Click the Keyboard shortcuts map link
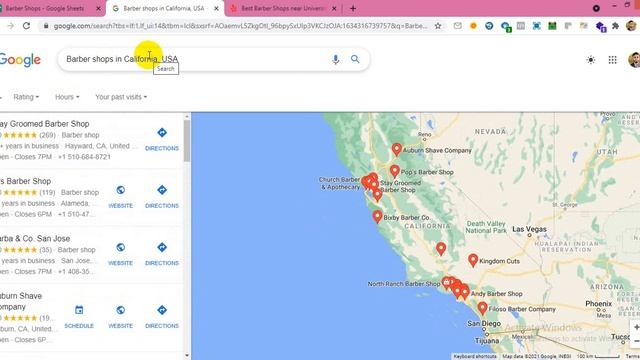 click(475, 356)
